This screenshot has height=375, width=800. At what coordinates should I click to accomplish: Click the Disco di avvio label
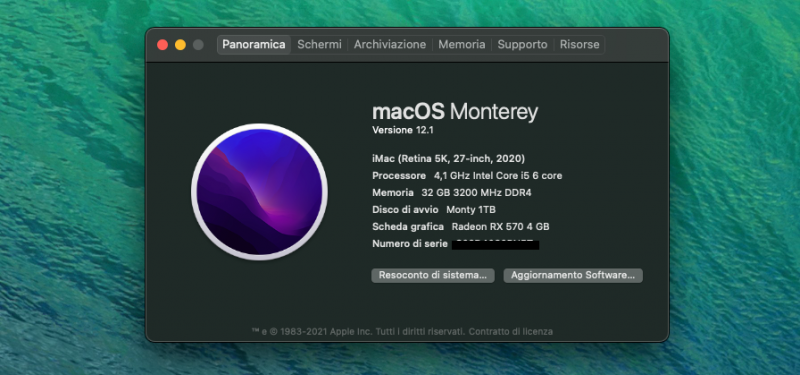coord(406,210)
